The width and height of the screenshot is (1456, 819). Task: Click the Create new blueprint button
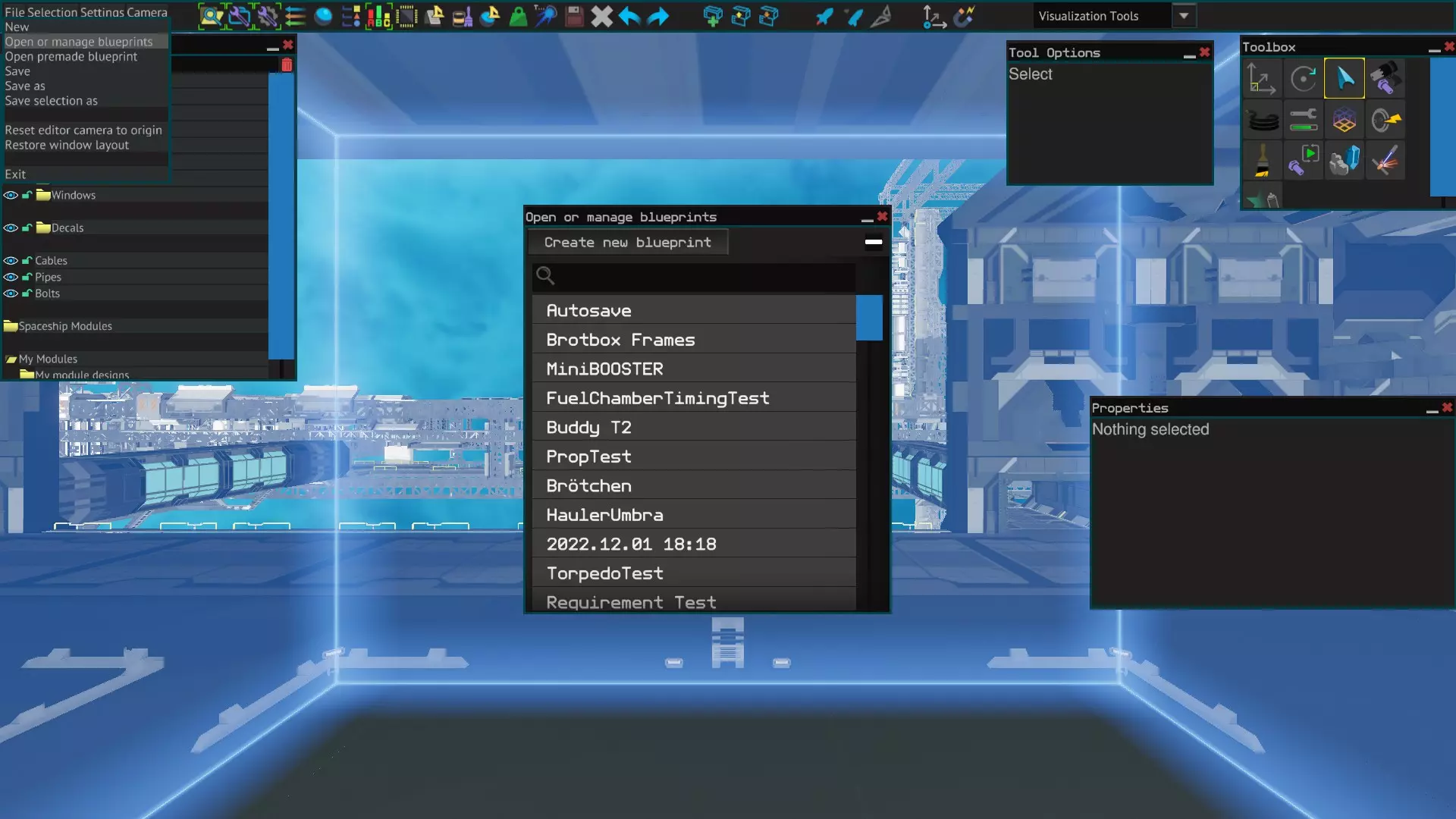[x=628, y=242]
